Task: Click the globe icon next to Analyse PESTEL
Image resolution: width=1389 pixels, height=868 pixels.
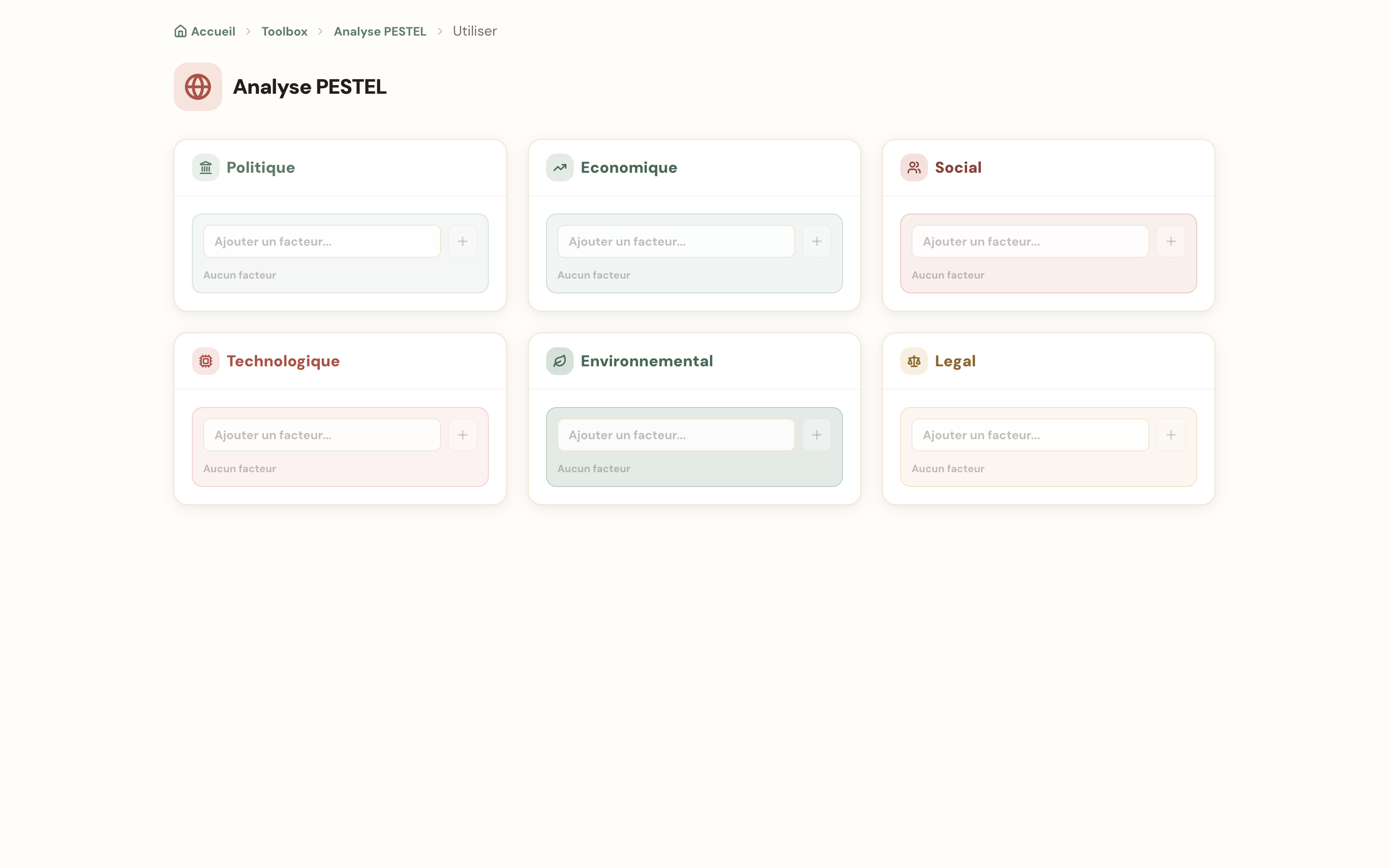Action: 198,87
